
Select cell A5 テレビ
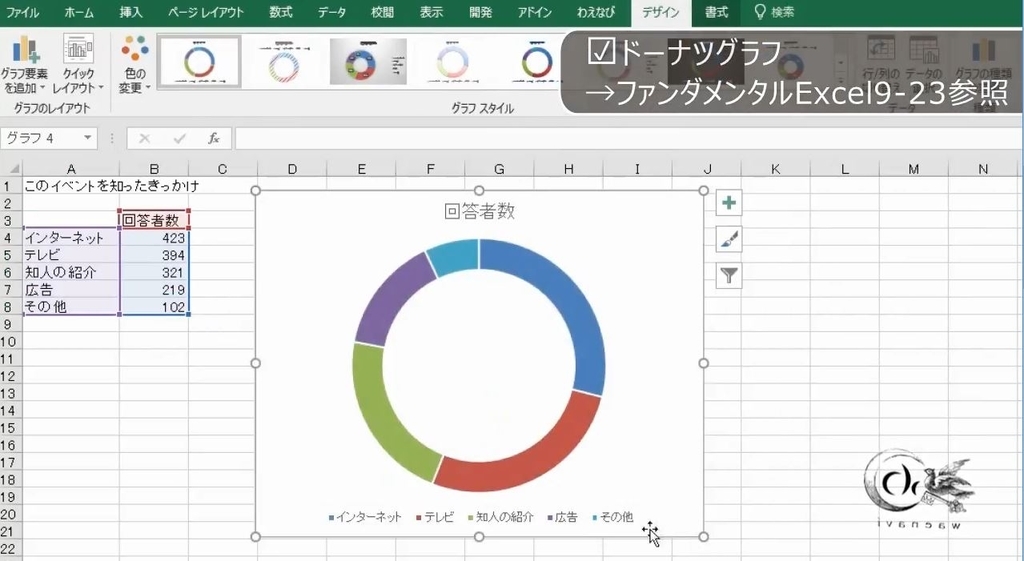[x=71, y=255]
